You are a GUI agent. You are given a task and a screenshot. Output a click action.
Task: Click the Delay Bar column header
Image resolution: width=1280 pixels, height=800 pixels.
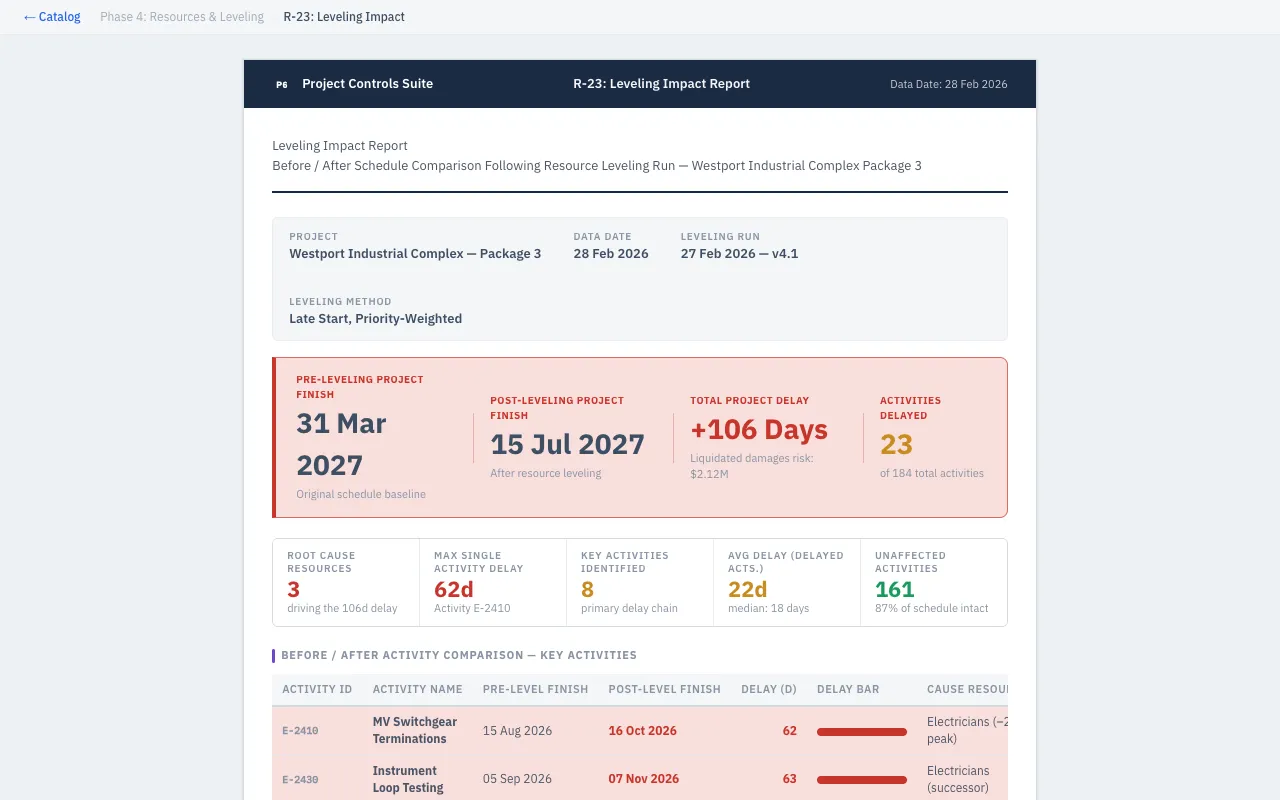(x=848, y=689)
